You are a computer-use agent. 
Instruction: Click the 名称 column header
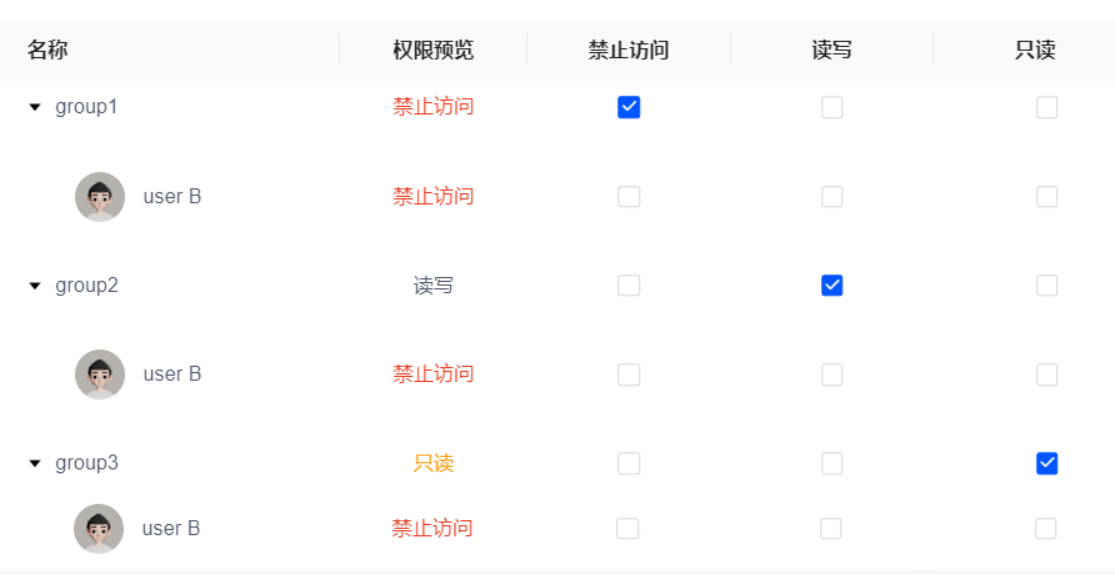tap(48, 50)
